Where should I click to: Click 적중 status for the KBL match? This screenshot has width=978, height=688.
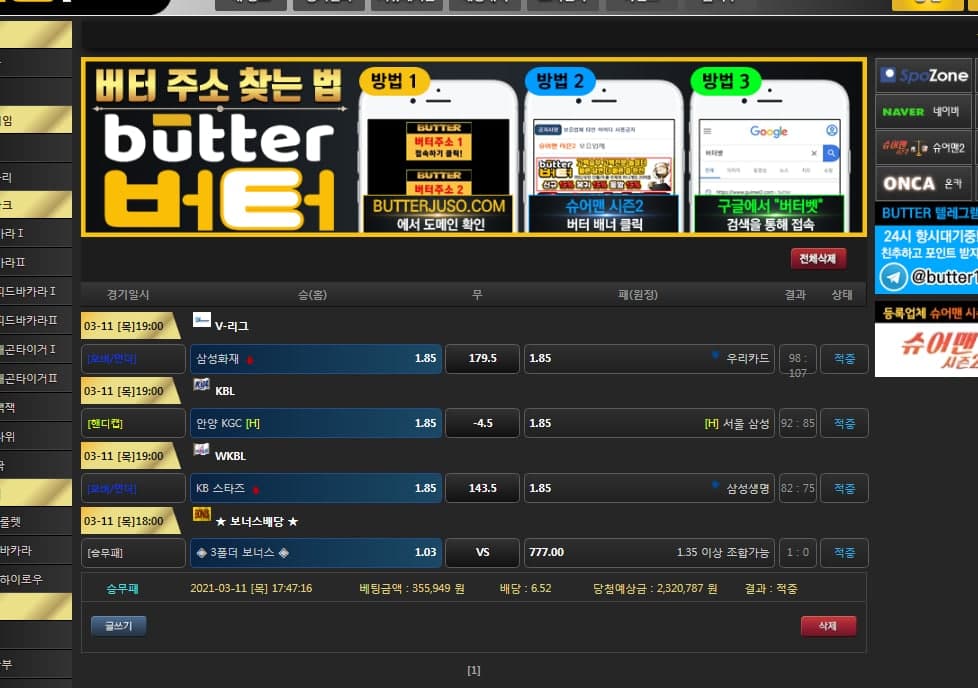[844, 424]
